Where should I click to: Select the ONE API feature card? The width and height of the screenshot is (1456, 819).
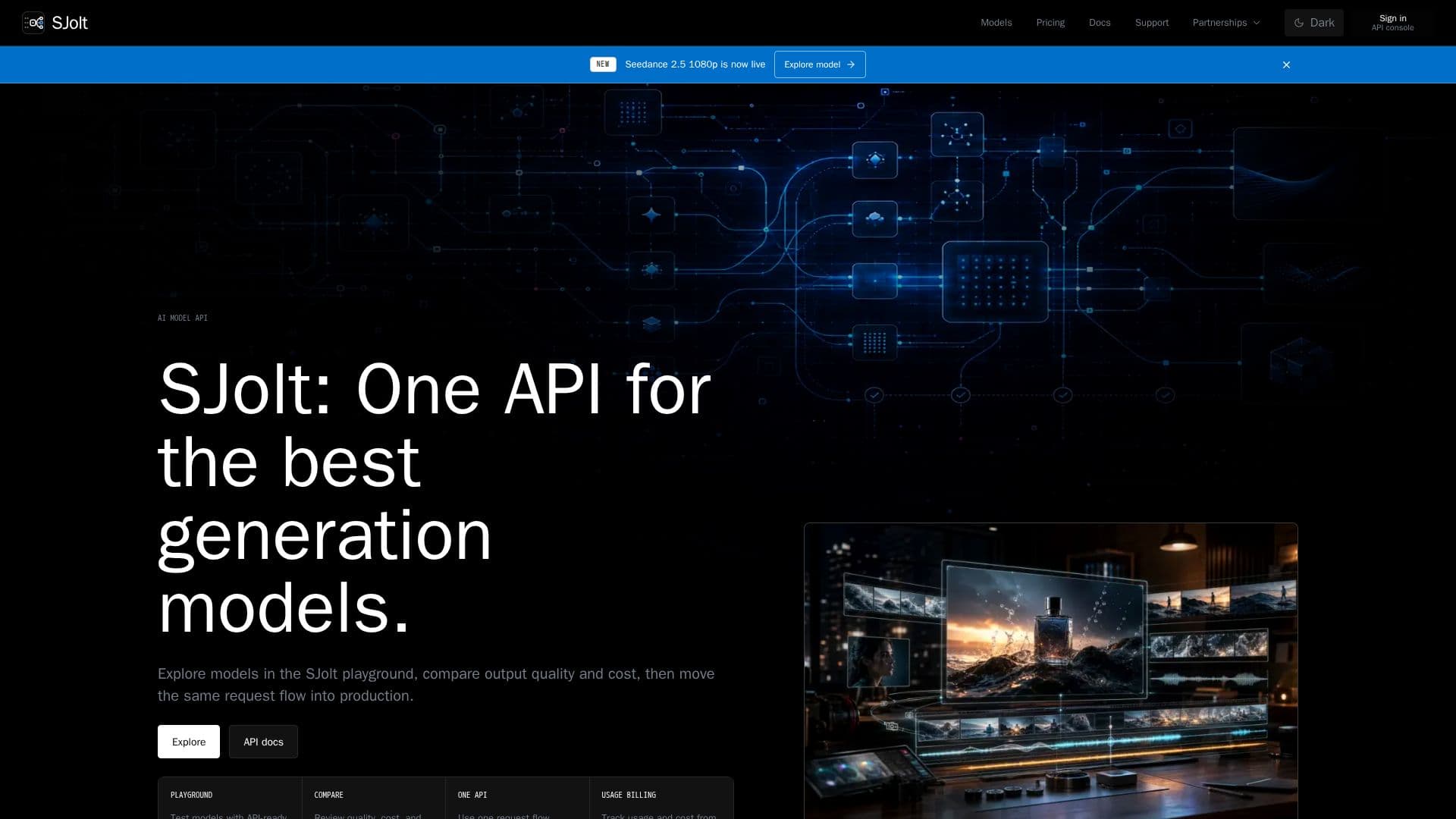coord(517,798)
